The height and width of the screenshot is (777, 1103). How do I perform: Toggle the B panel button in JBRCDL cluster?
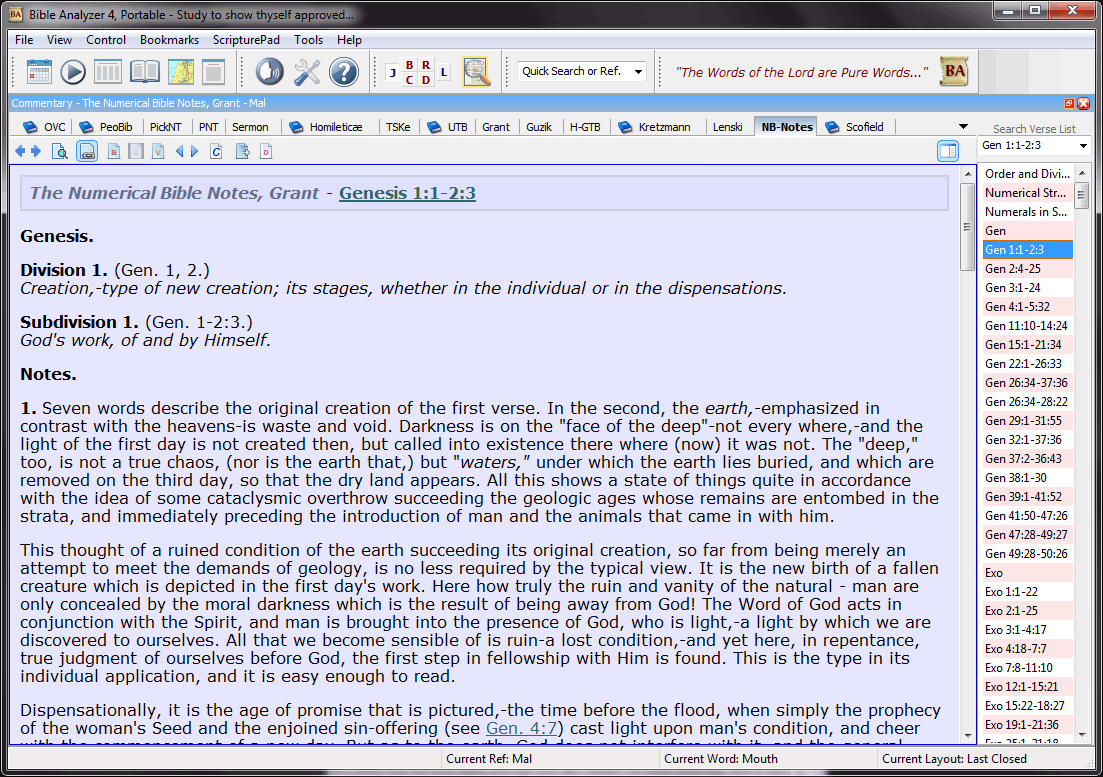click(x=409, y=65)
